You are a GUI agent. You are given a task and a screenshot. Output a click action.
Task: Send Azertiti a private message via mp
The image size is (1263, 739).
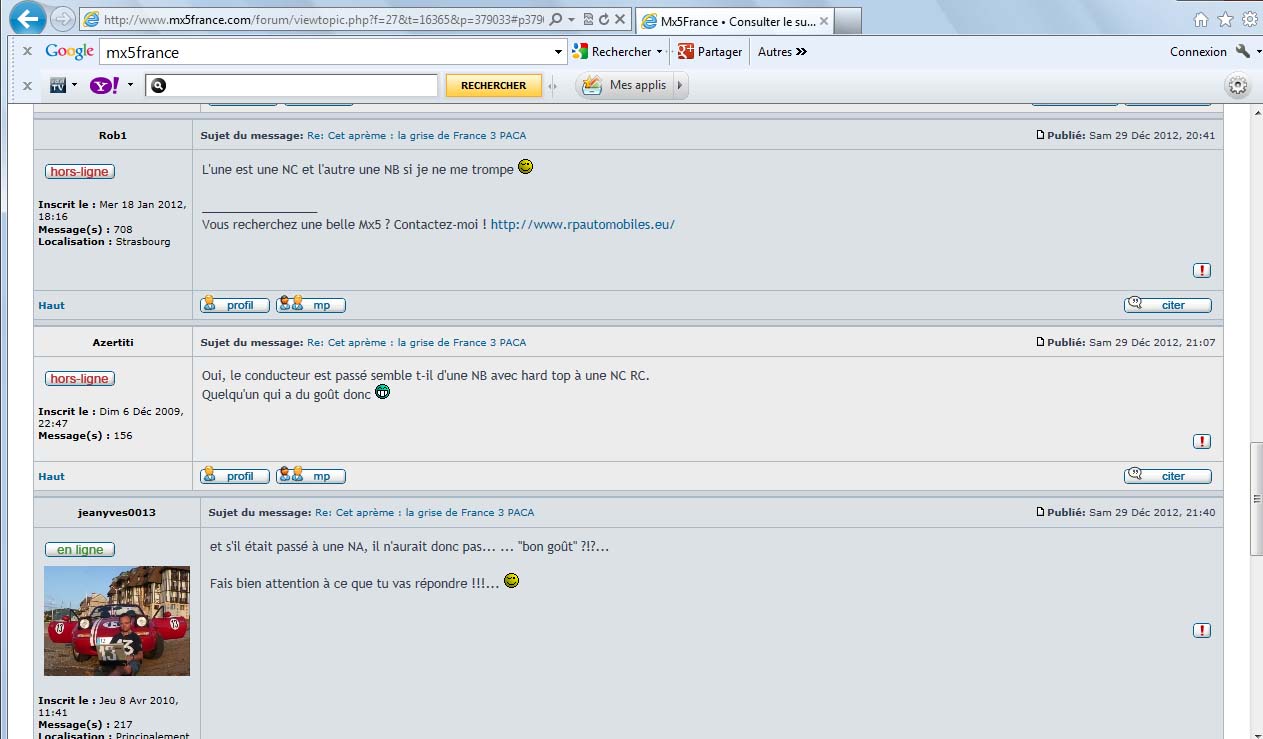[x=311, y=476]
